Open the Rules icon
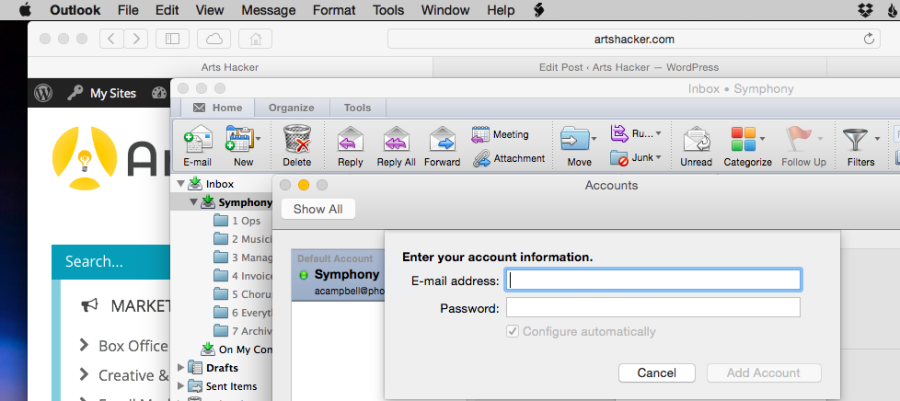The width and height of the screenshot is (900, 401). 619,133
